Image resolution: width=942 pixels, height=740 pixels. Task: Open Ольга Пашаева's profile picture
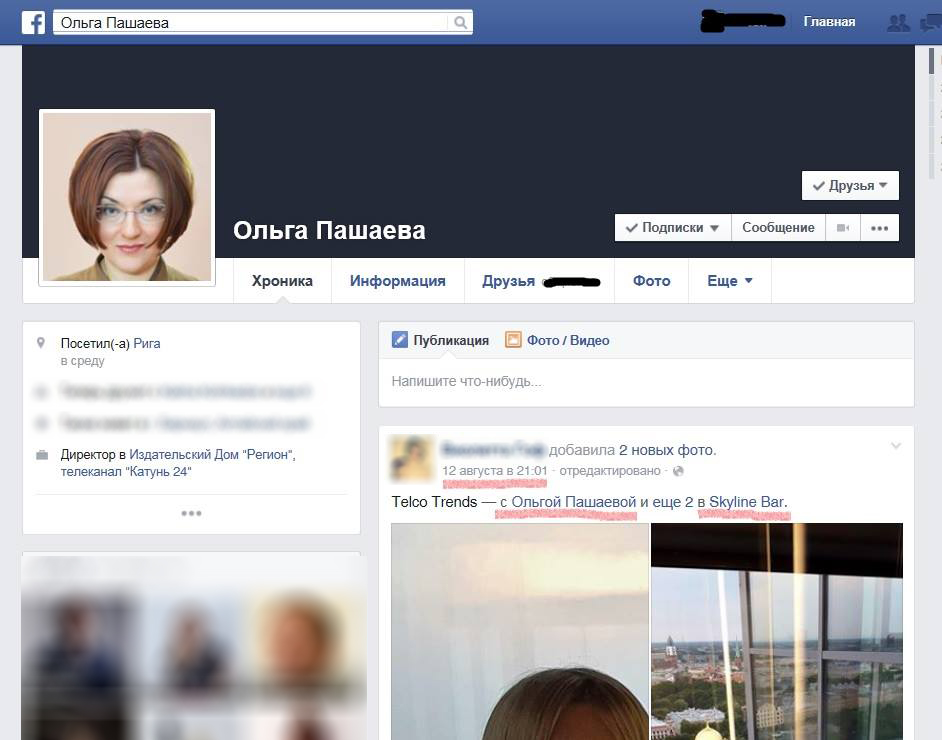(x=127, y=196)
